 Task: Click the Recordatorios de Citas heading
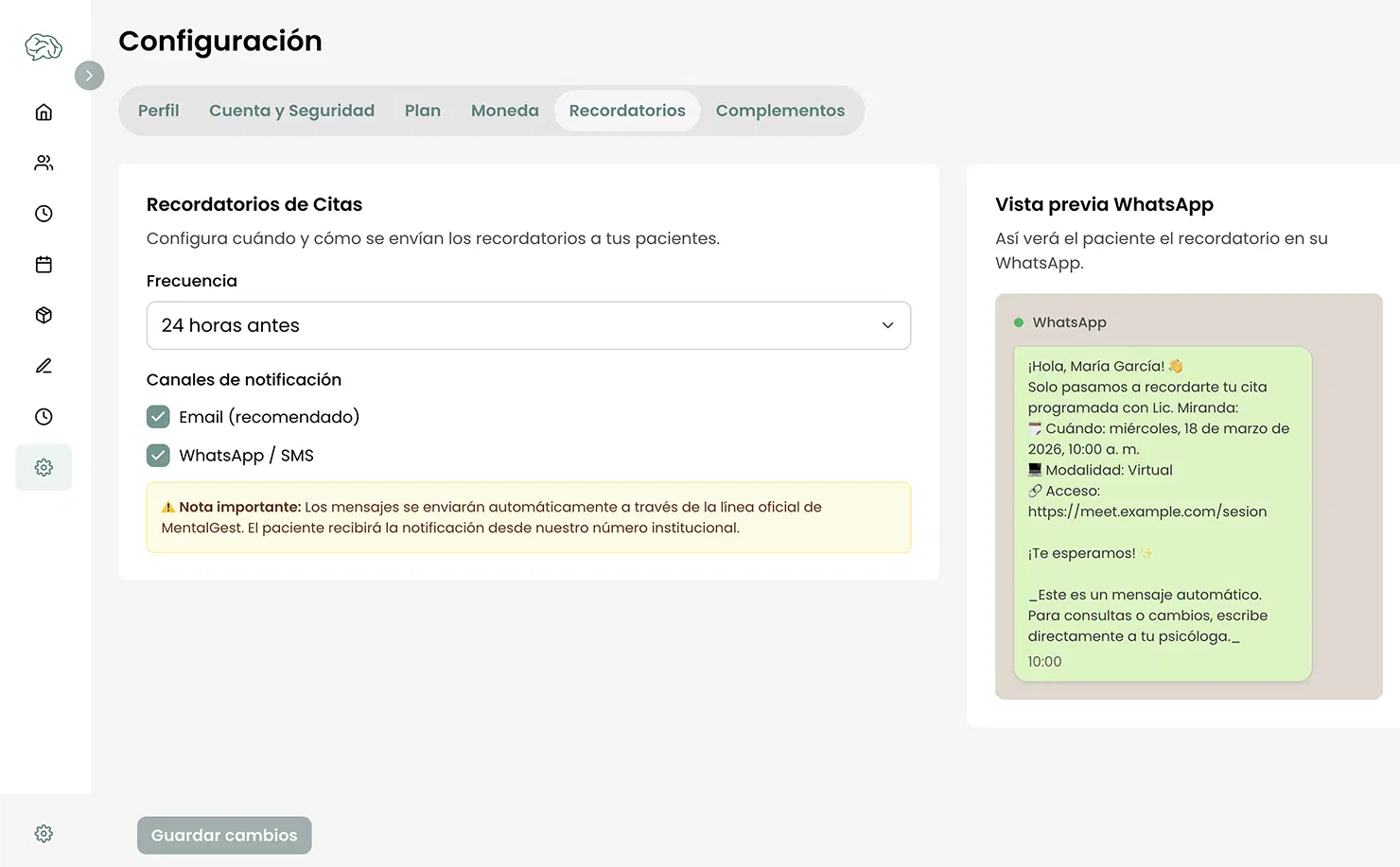click(x=254, y=204)
